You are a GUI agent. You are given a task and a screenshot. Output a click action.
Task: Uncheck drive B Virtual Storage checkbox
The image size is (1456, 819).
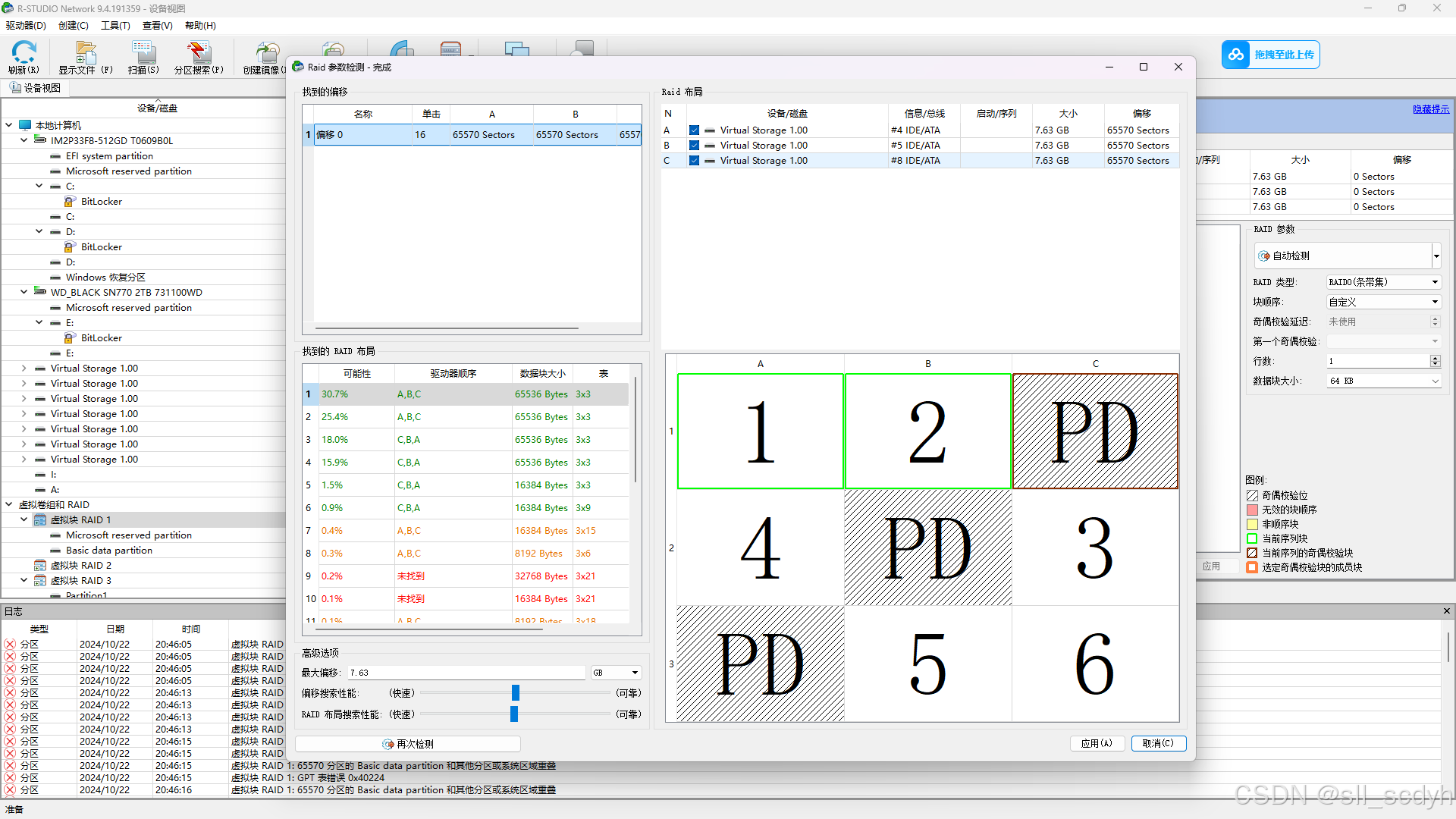tap(694, 146)
